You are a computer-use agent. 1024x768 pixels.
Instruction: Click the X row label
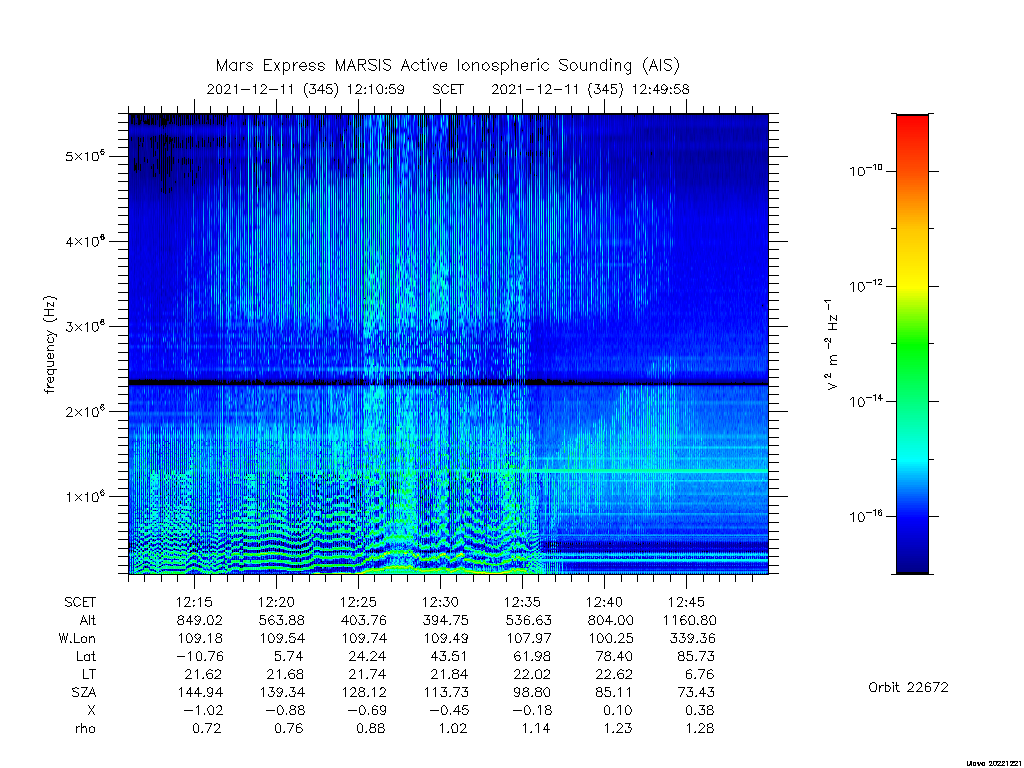[91, 710]
